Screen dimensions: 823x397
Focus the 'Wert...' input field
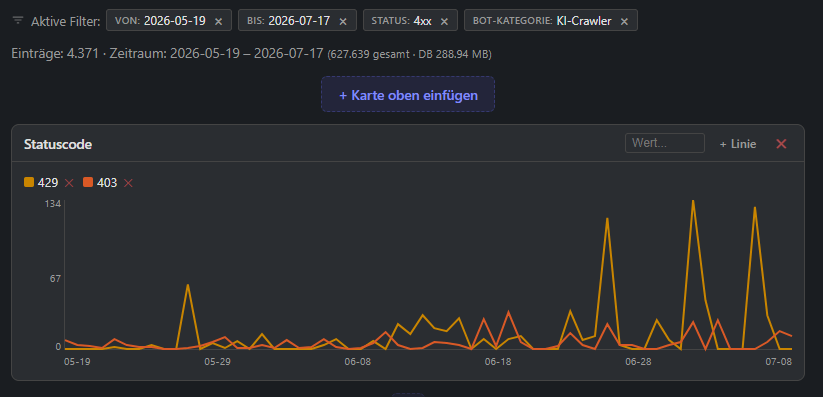(664, 143)
